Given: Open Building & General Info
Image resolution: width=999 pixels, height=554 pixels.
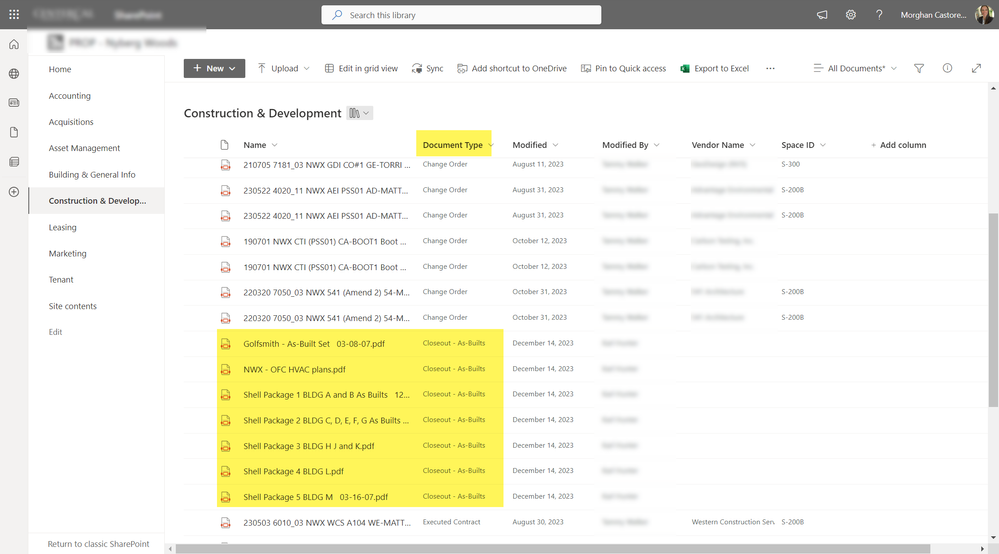Looking at the screenshot, I should click(x=92, y=174).
